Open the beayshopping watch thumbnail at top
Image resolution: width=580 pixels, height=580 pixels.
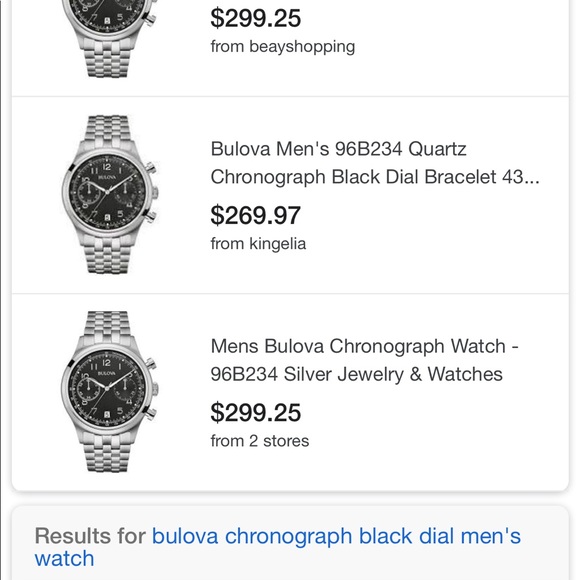(110, 38)
